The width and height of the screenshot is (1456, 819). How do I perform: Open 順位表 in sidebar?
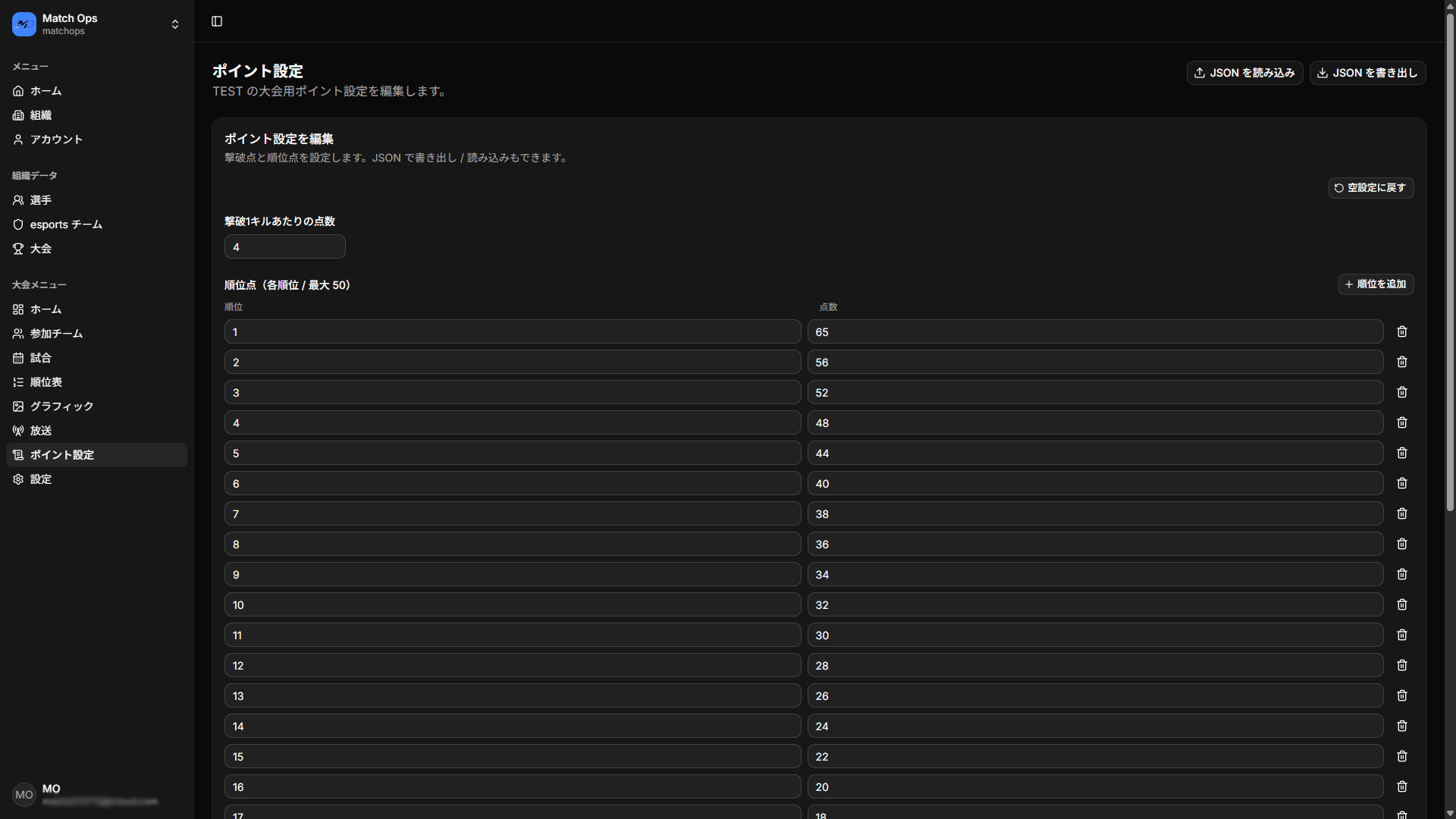pos(96,382)
